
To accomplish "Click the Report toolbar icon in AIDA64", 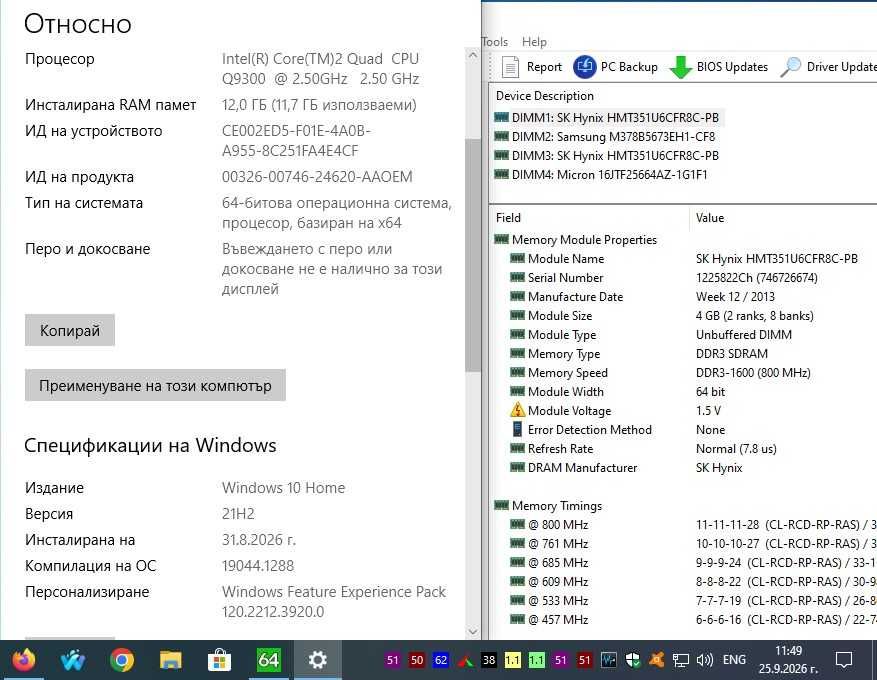I will (x=510, y=67).
